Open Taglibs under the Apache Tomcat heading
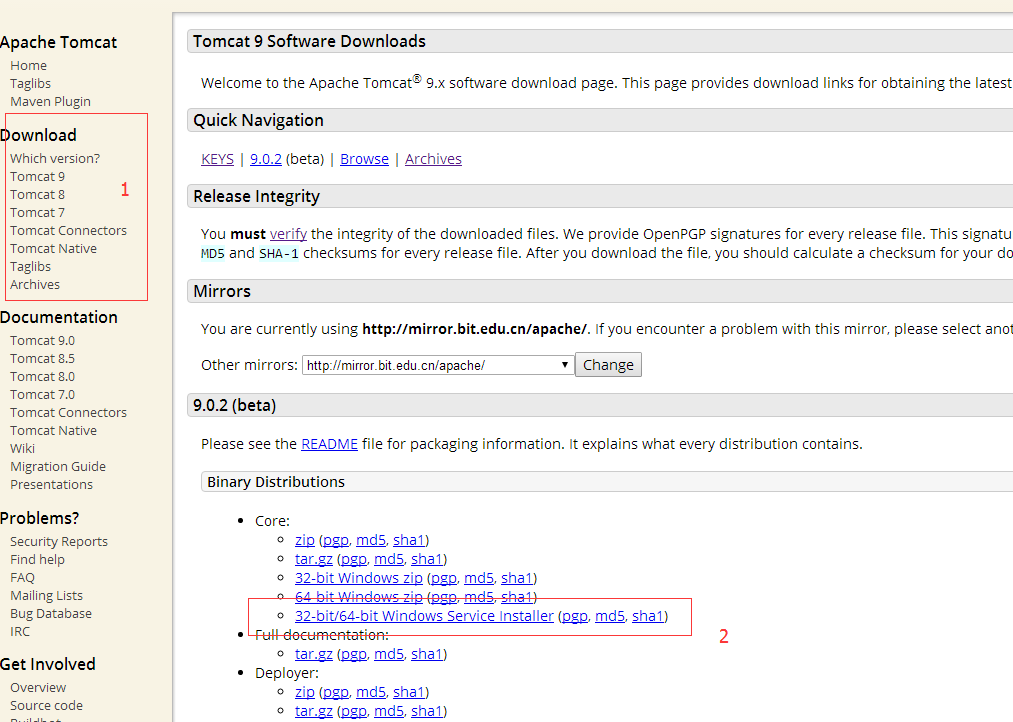1013x722 pixels. tap(30, 83)
